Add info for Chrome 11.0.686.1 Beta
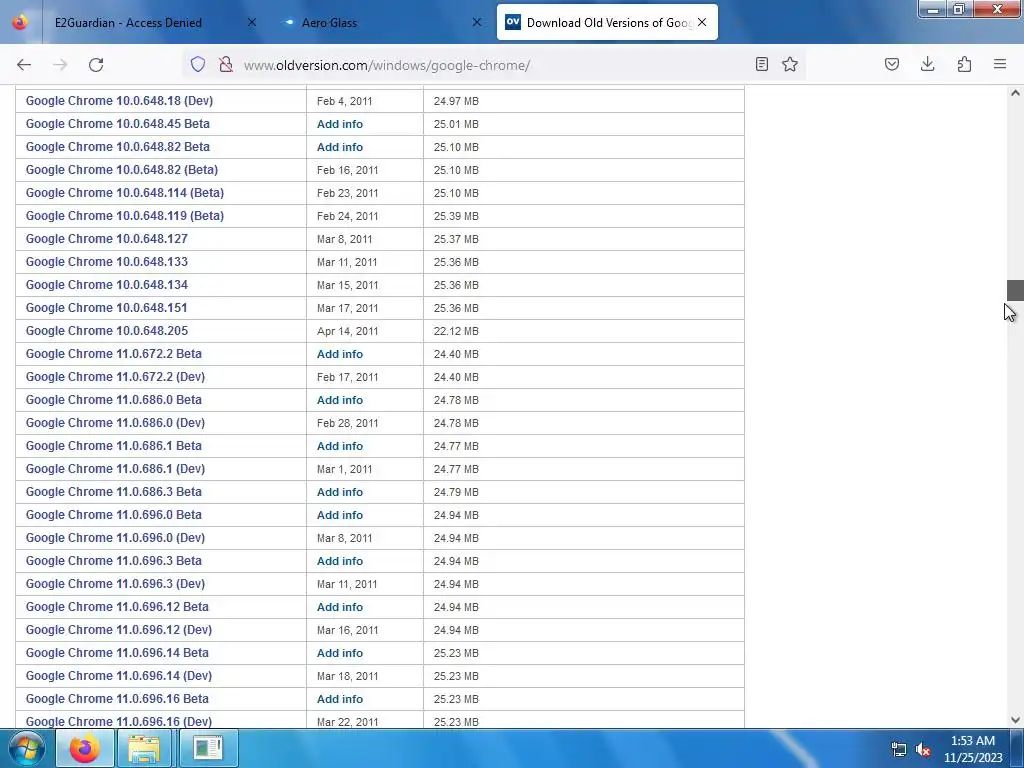 (x=340, y=446)
